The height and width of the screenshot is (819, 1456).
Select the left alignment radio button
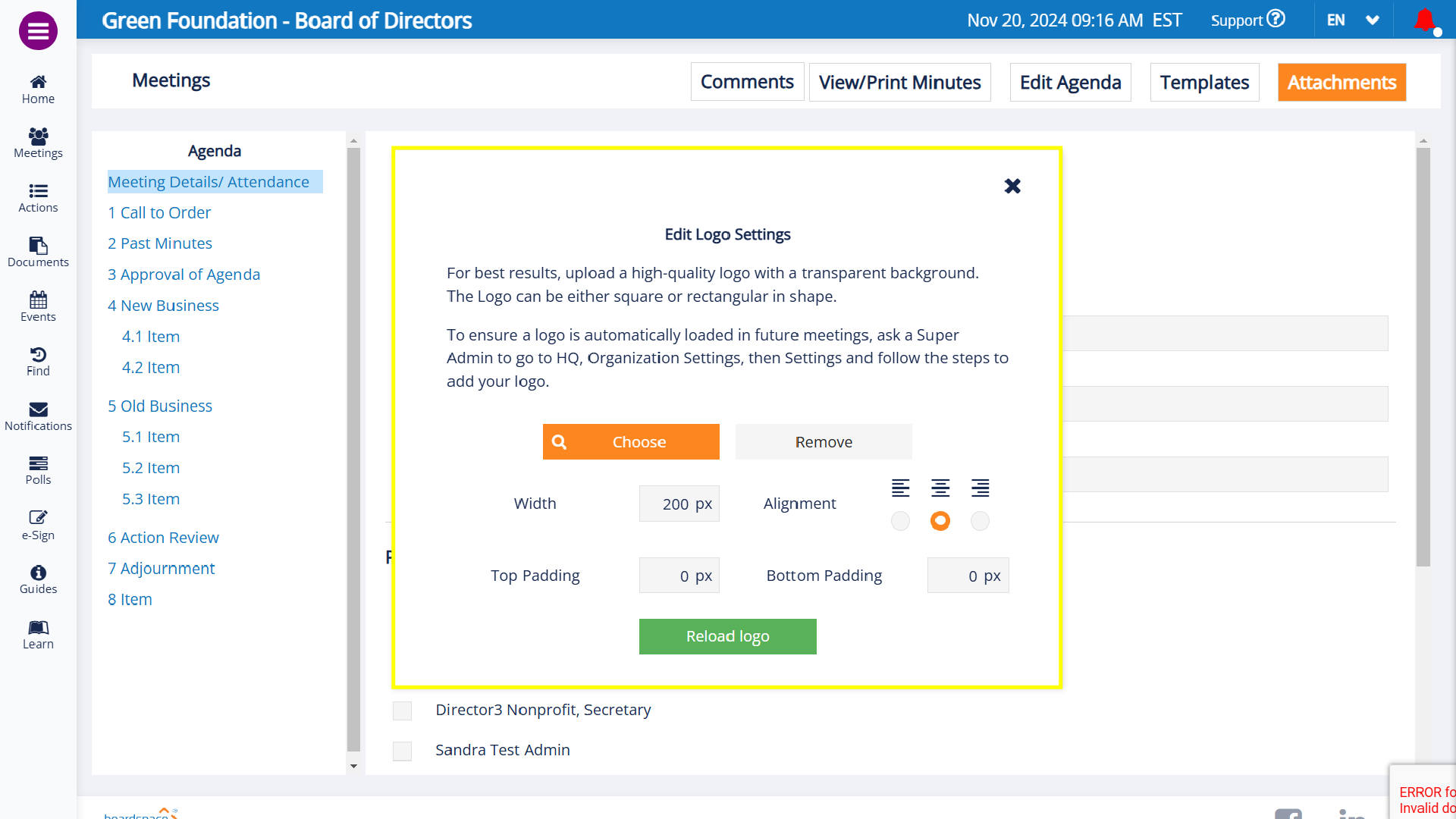click(900, 521)
